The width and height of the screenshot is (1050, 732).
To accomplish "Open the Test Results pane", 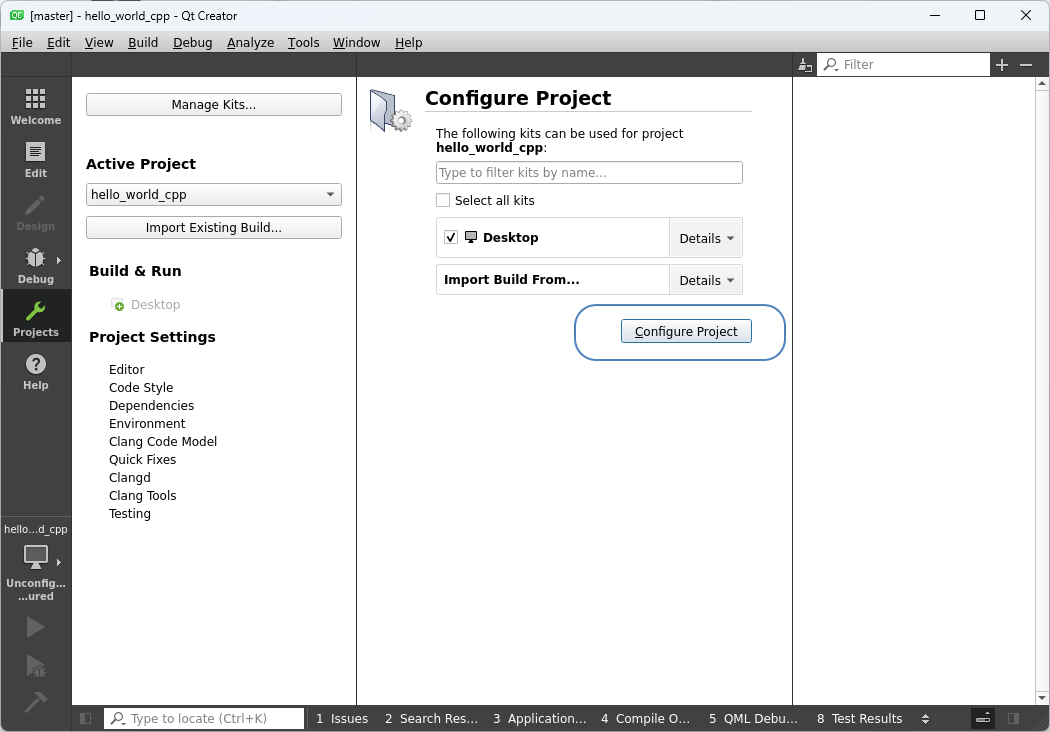I will tap(859, 719).
